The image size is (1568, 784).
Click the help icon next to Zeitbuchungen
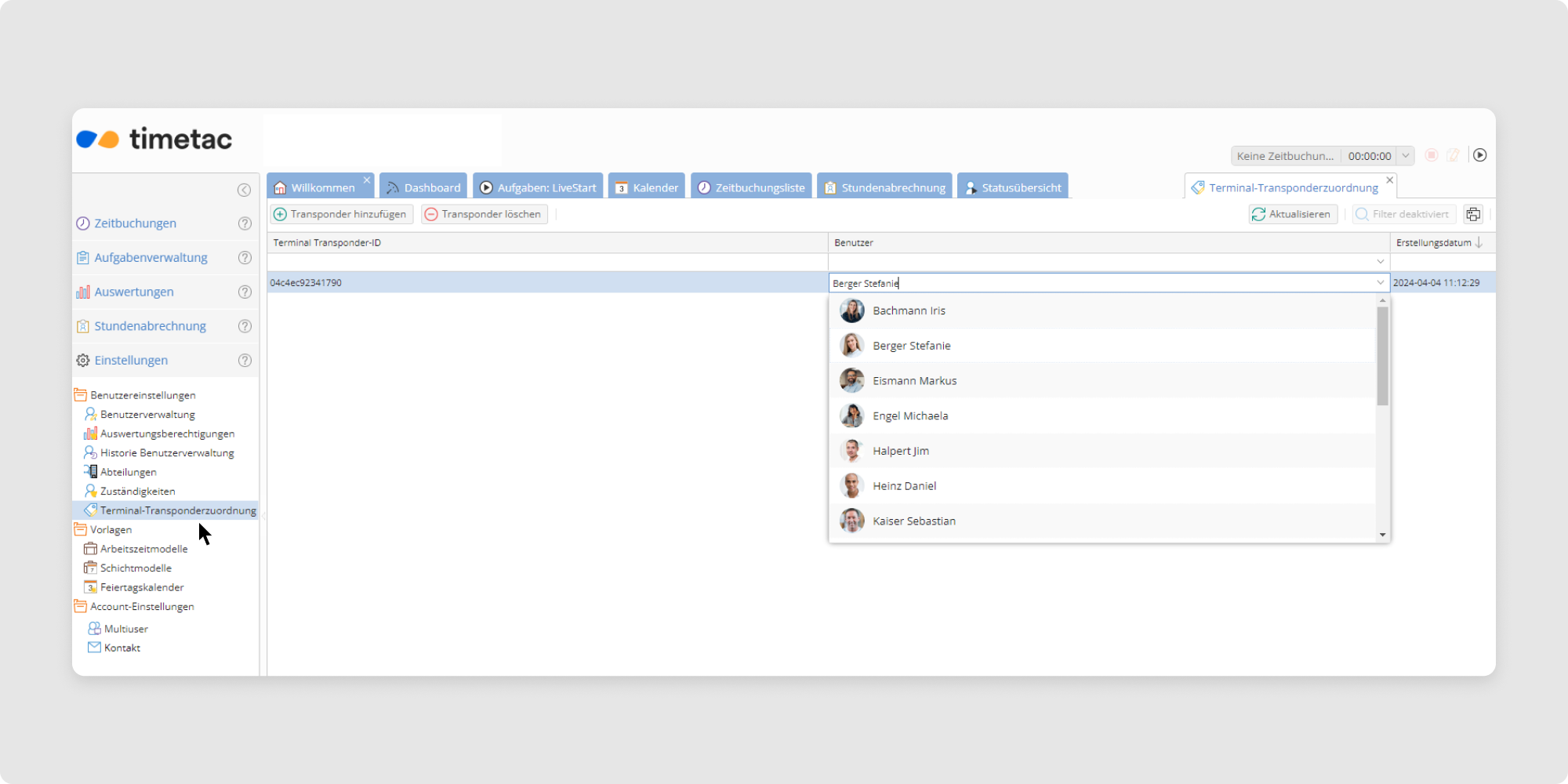coord(245,223)
